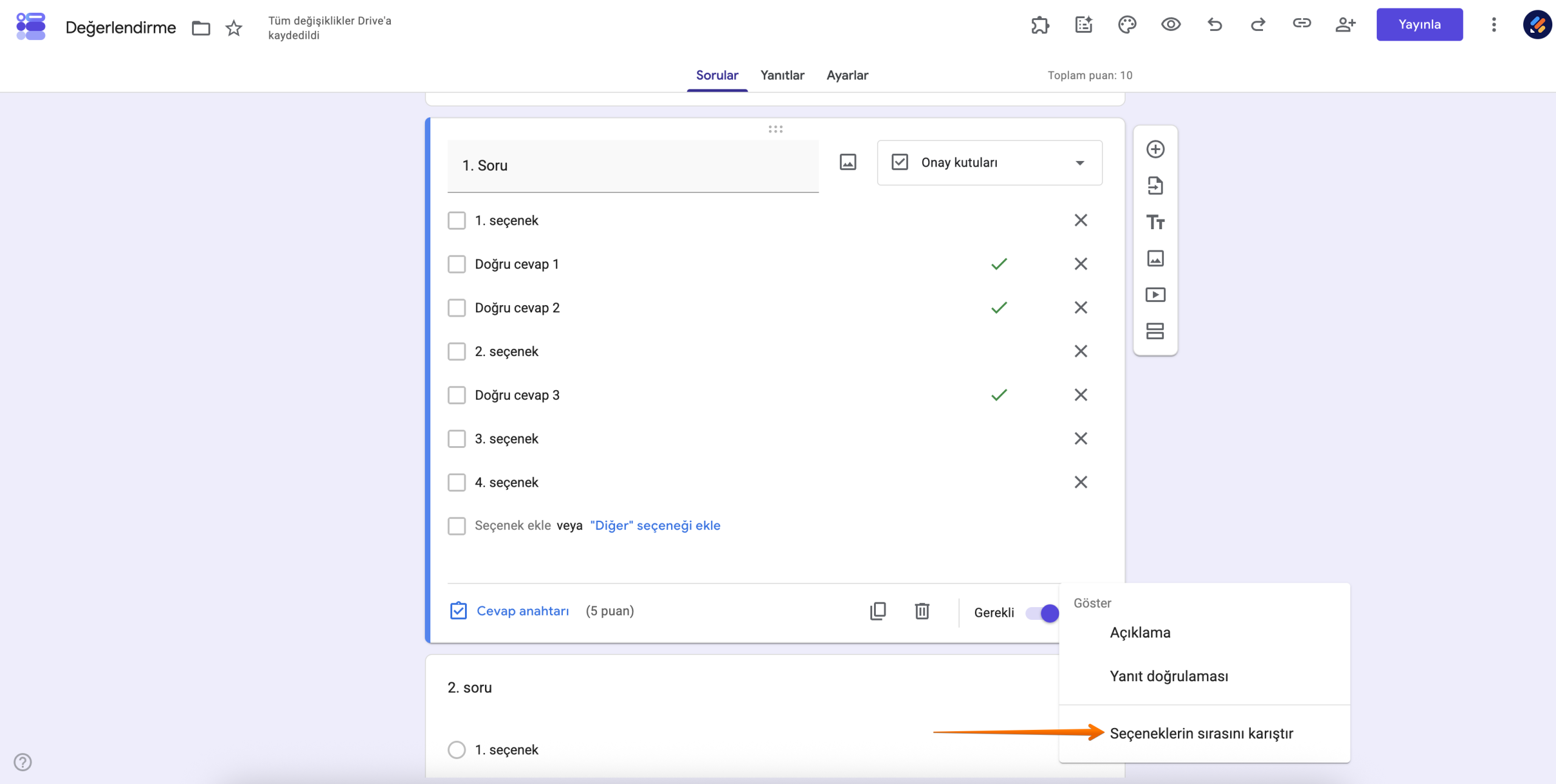Switch to the Yanıtlar tab

(782, 75)
